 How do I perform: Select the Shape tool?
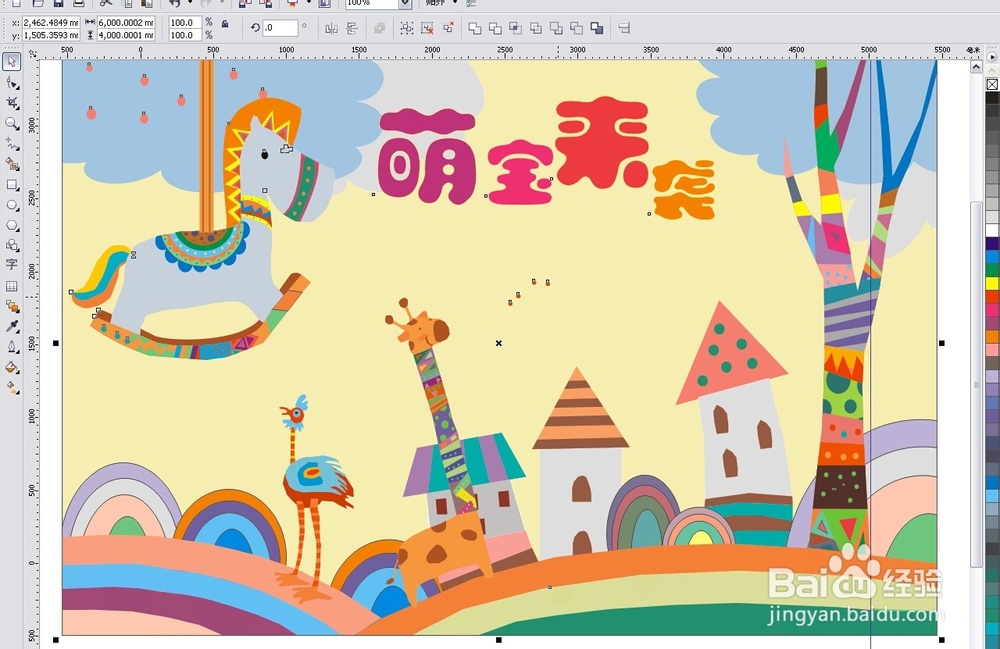tap(13, 81)
